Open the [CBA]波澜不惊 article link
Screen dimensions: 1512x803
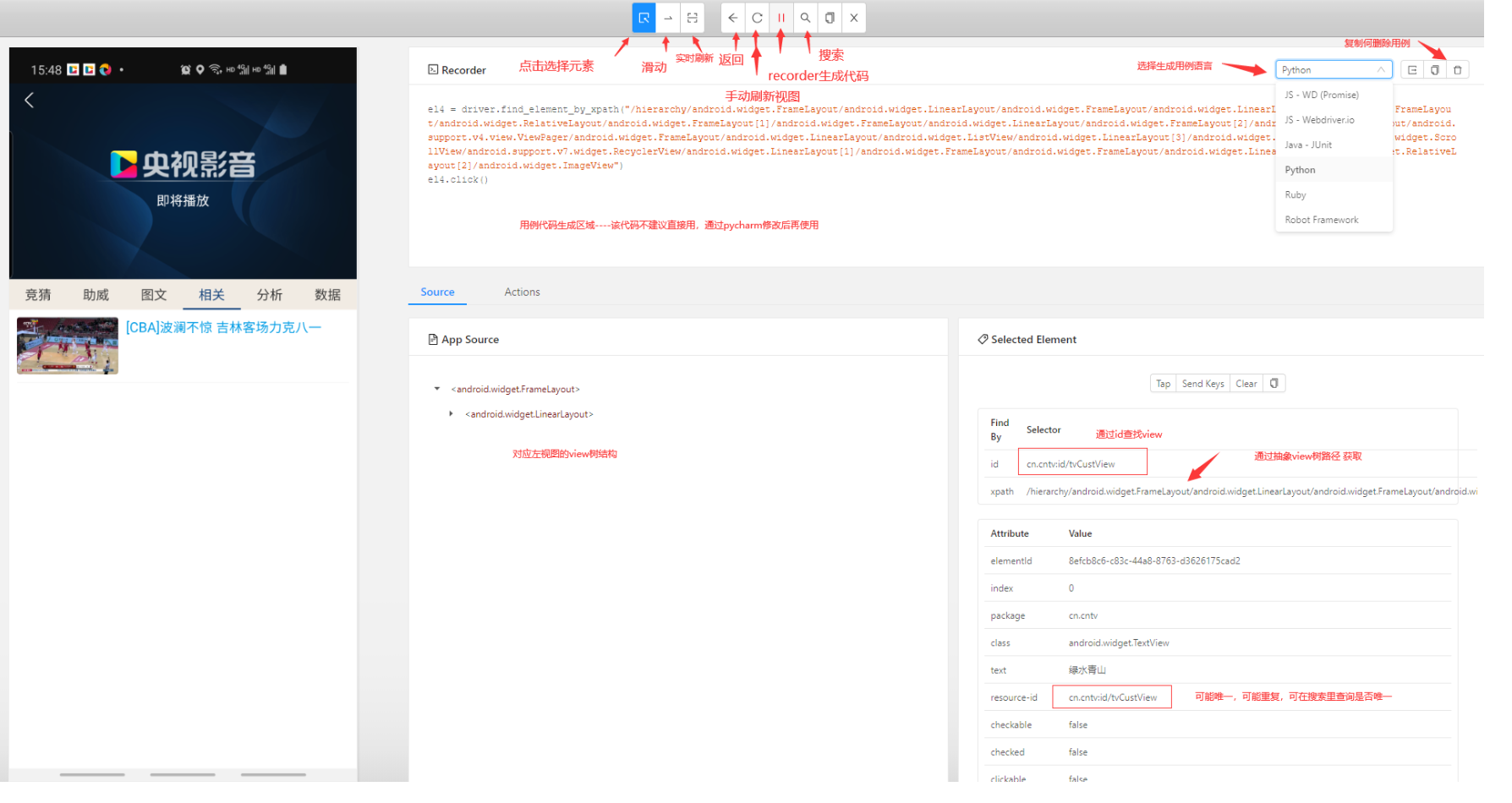(223, 328)
